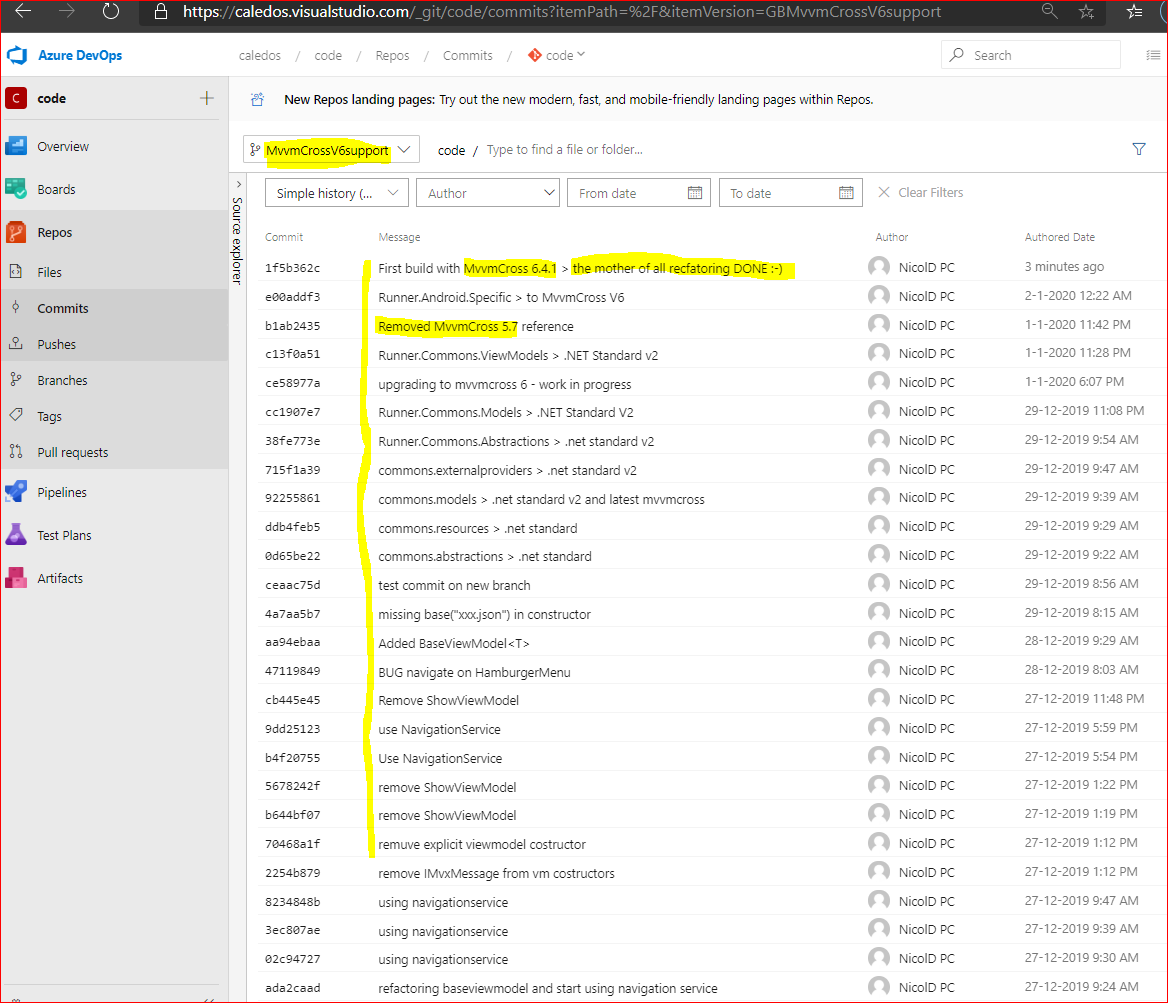Click the new Repos landing pages icon
Image resolution: width=1168 pixels, height=1003 pixels.
tap(258, 99)
